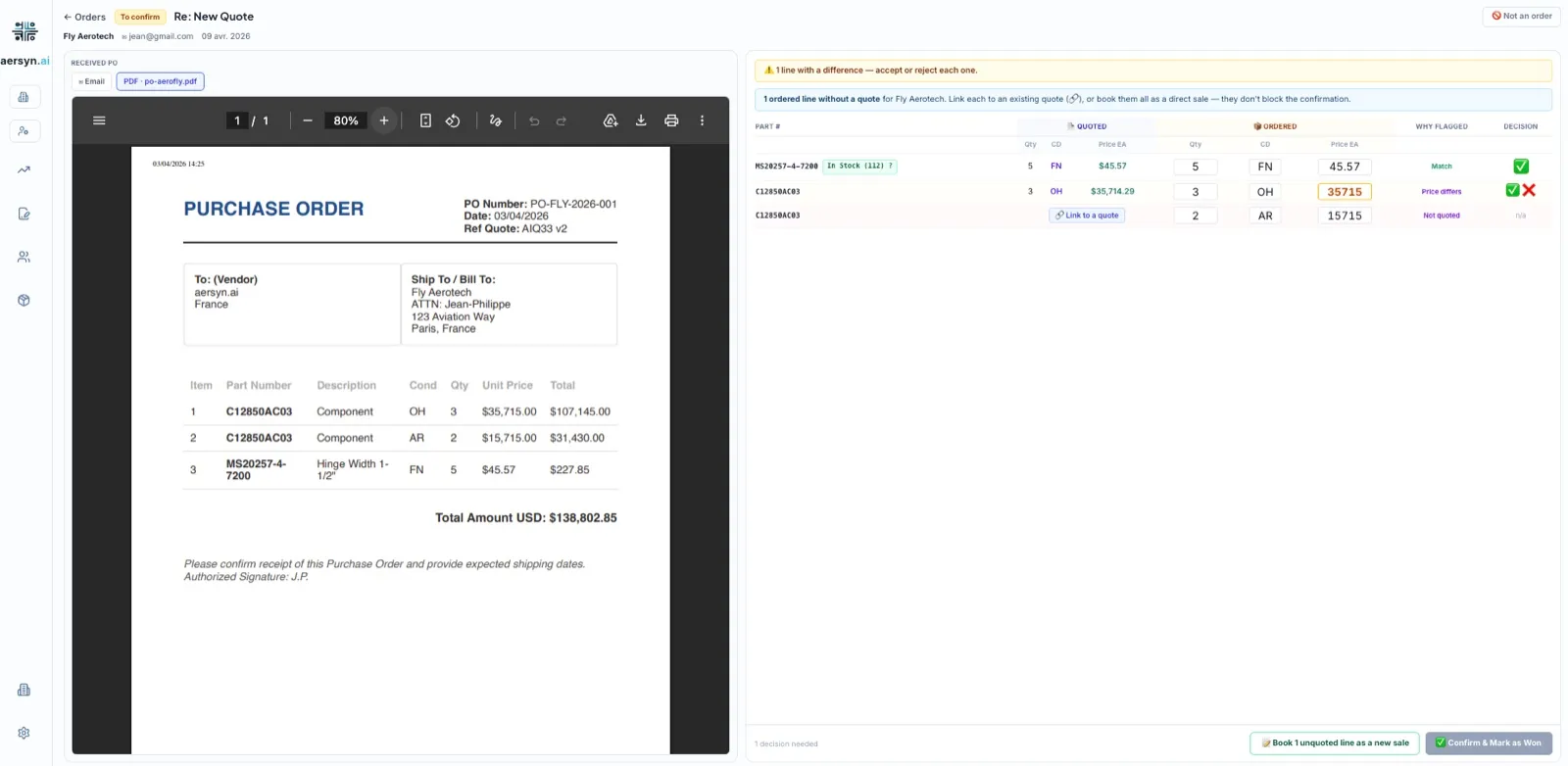
Task: Open the PDF viewer sidebar menu
Action: point(99,120)
